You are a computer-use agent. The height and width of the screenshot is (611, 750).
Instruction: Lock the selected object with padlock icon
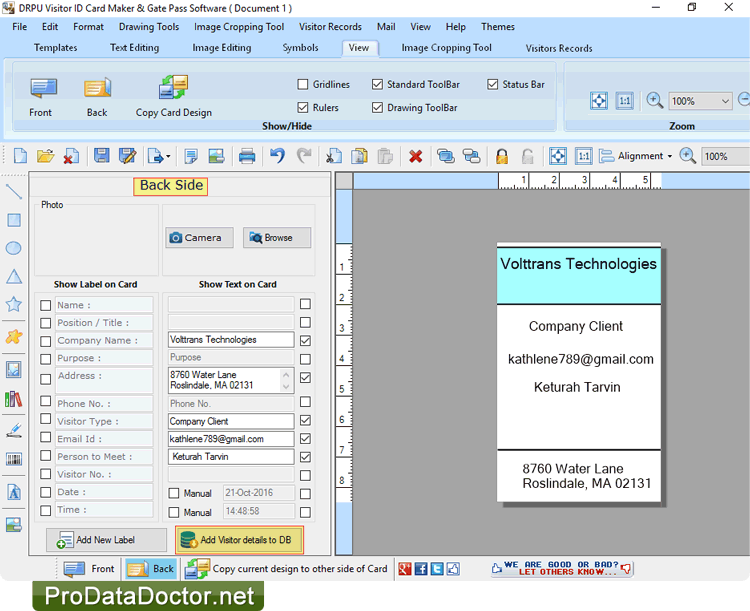pos(502,156)
